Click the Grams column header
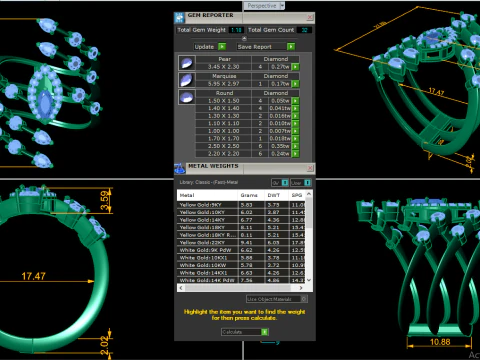Viewport: 480px width, 360px height. (x=250, y=195)
